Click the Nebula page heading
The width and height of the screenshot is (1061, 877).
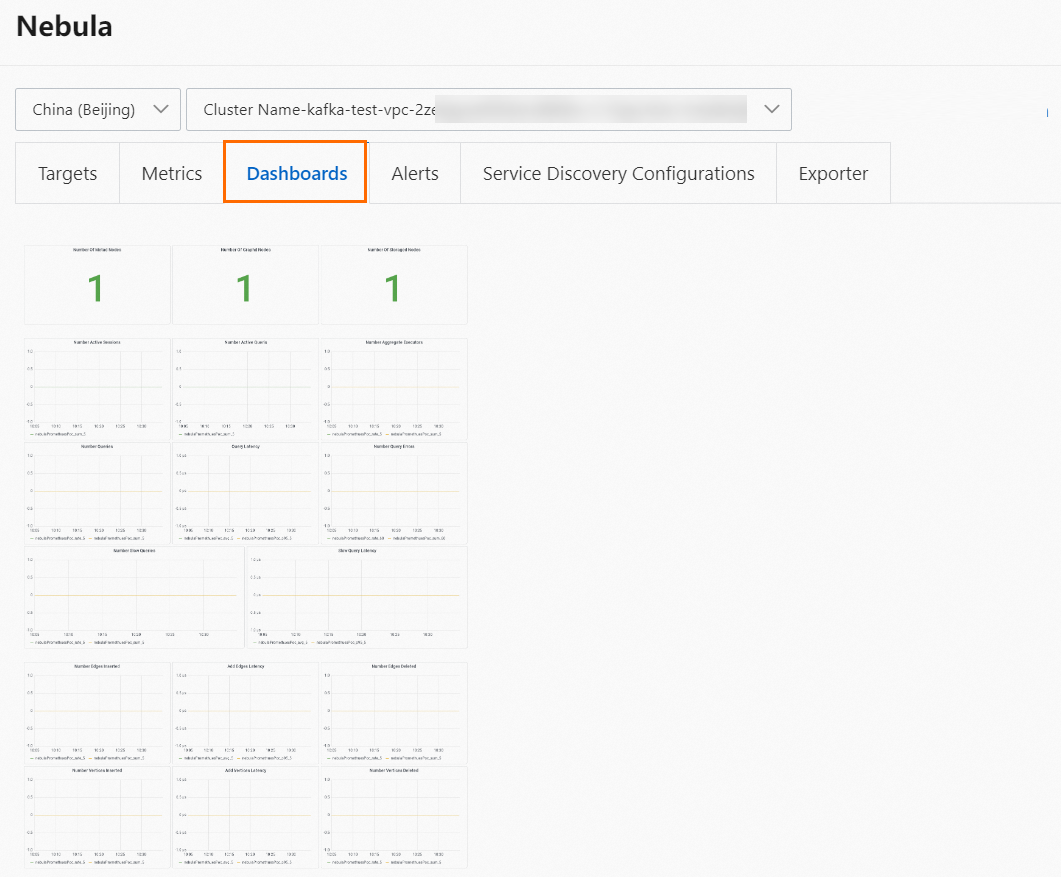click(64, 26)
